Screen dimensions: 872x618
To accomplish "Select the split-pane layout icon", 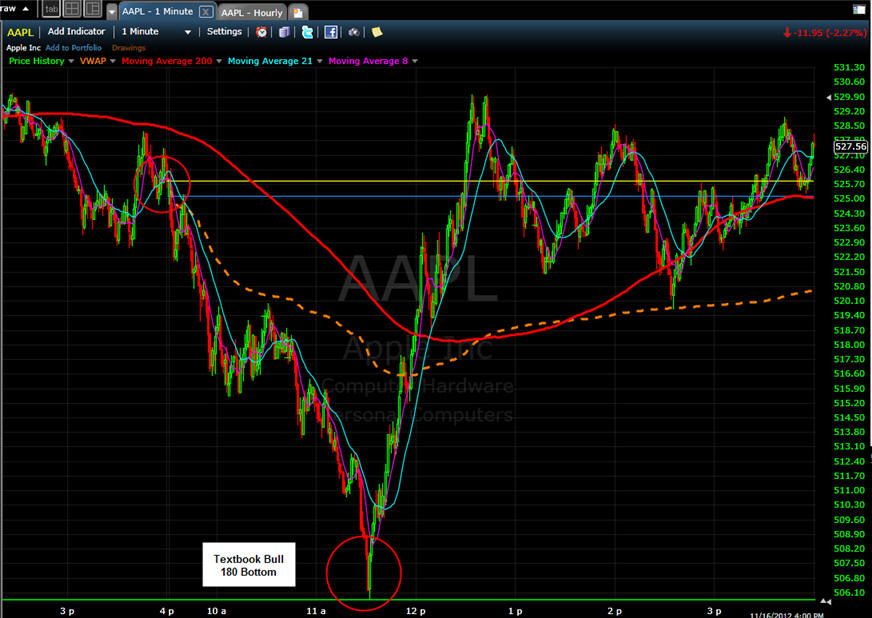I will [92, 10].
